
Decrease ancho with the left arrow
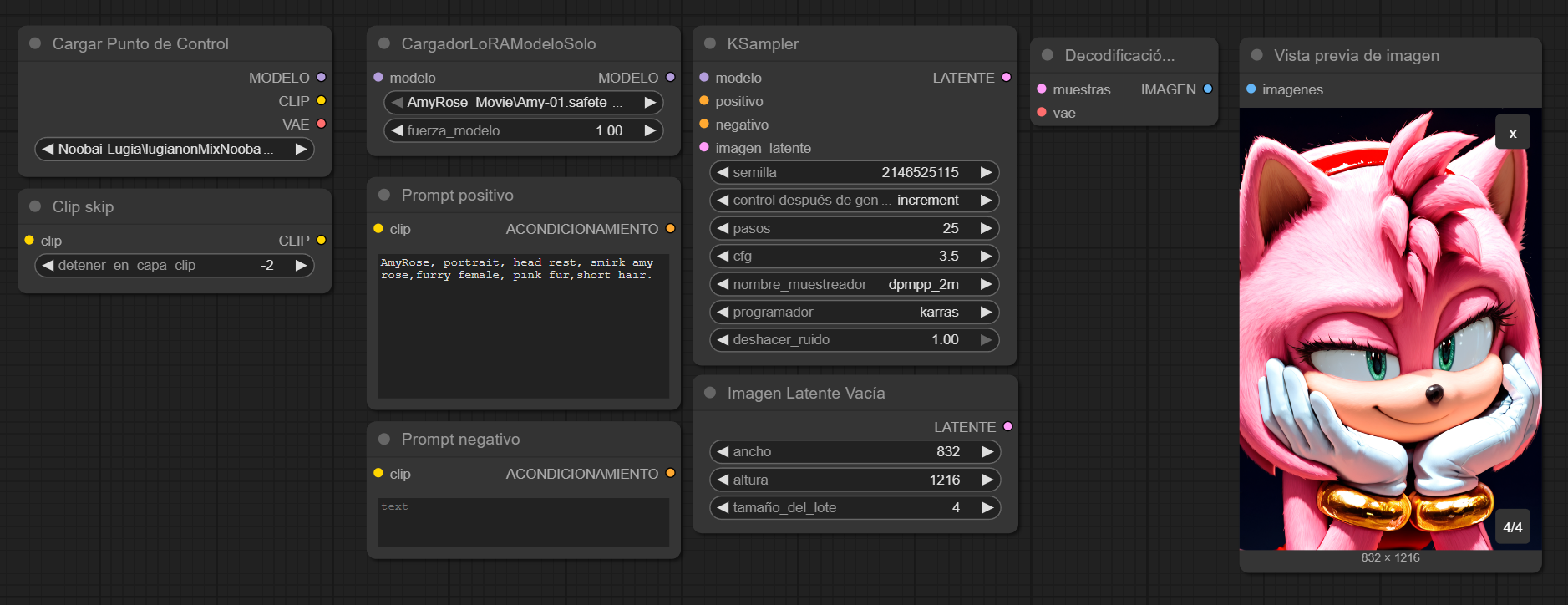(723, 451)
